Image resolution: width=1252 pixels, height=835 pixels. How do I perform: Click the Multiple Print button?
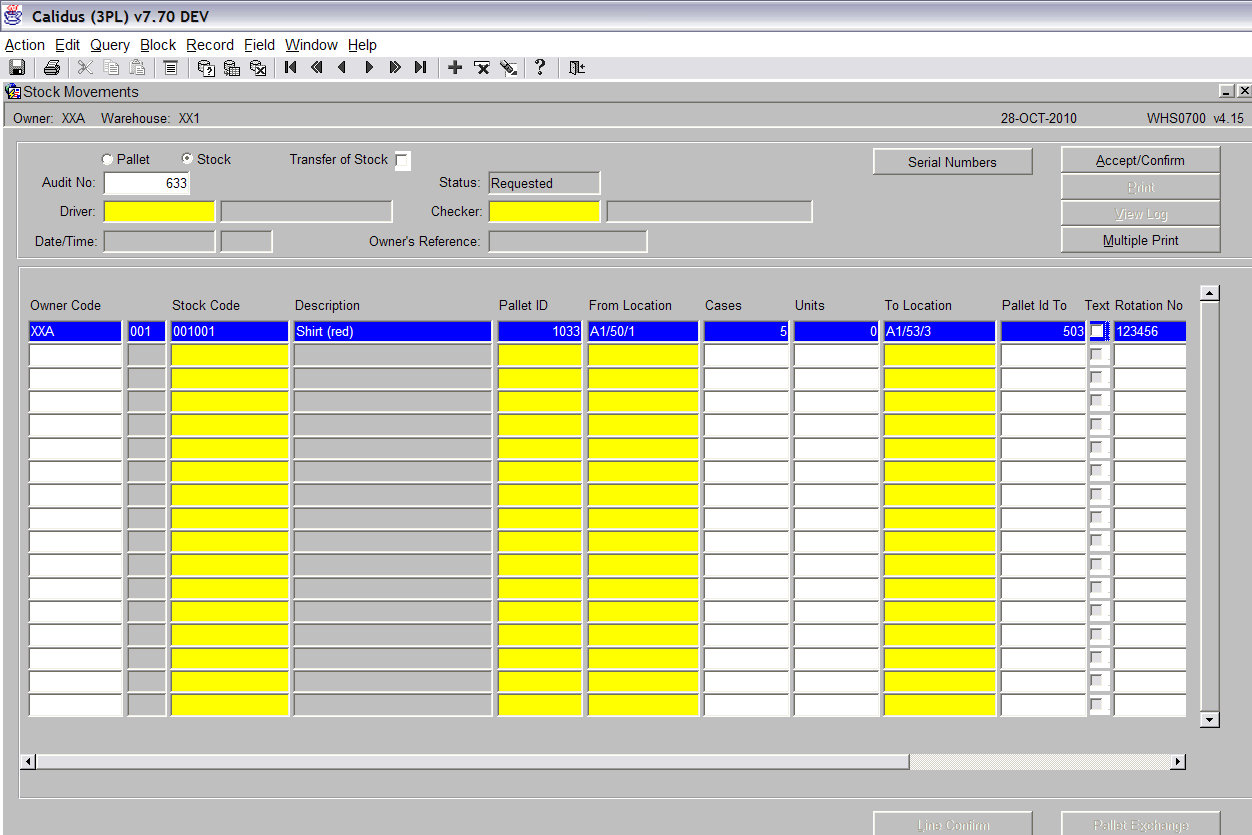(1140, 240)
